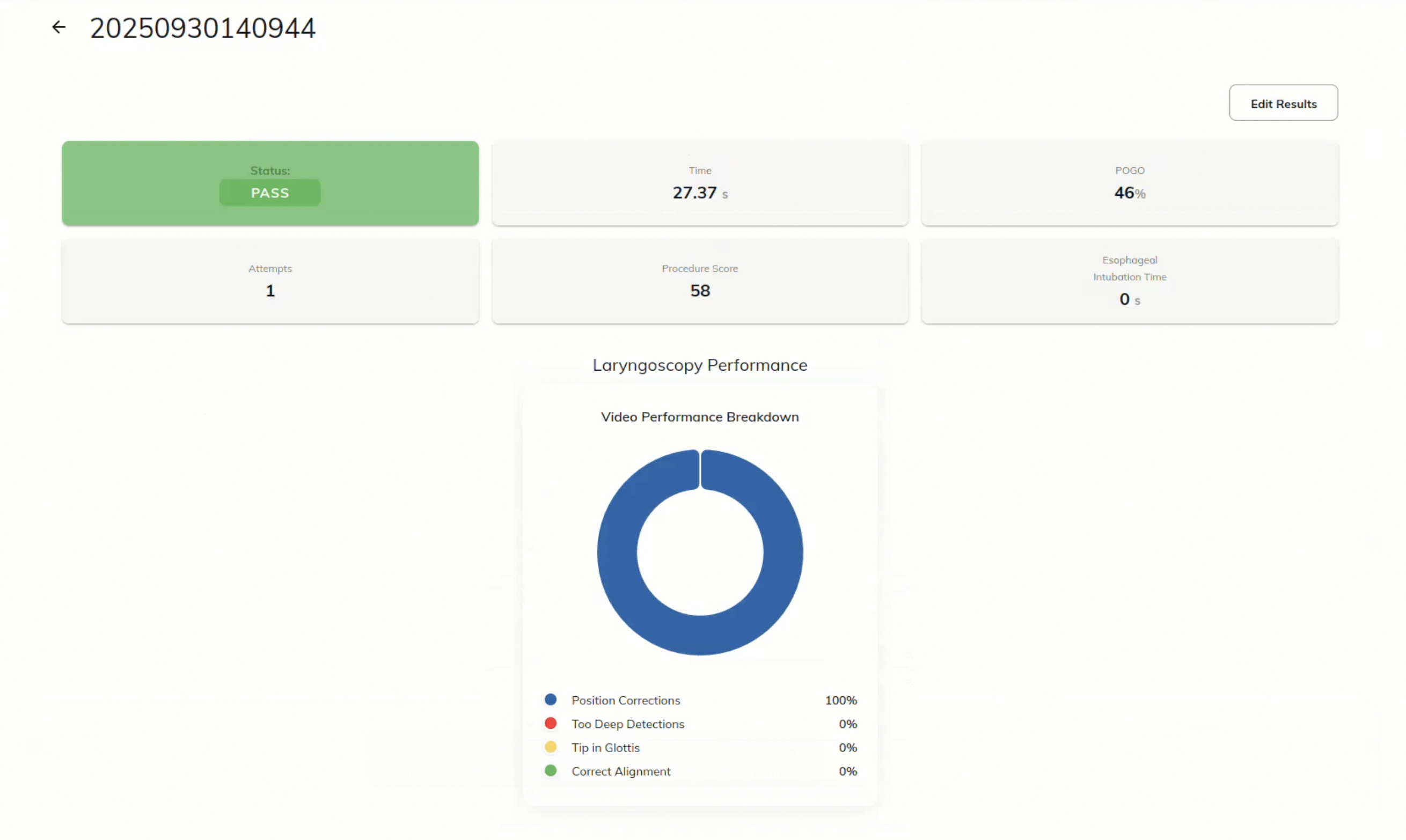Click the red Too Deep Detections legend dot
The width and height of the screenshot is (1406, 840).
(550, 723)
